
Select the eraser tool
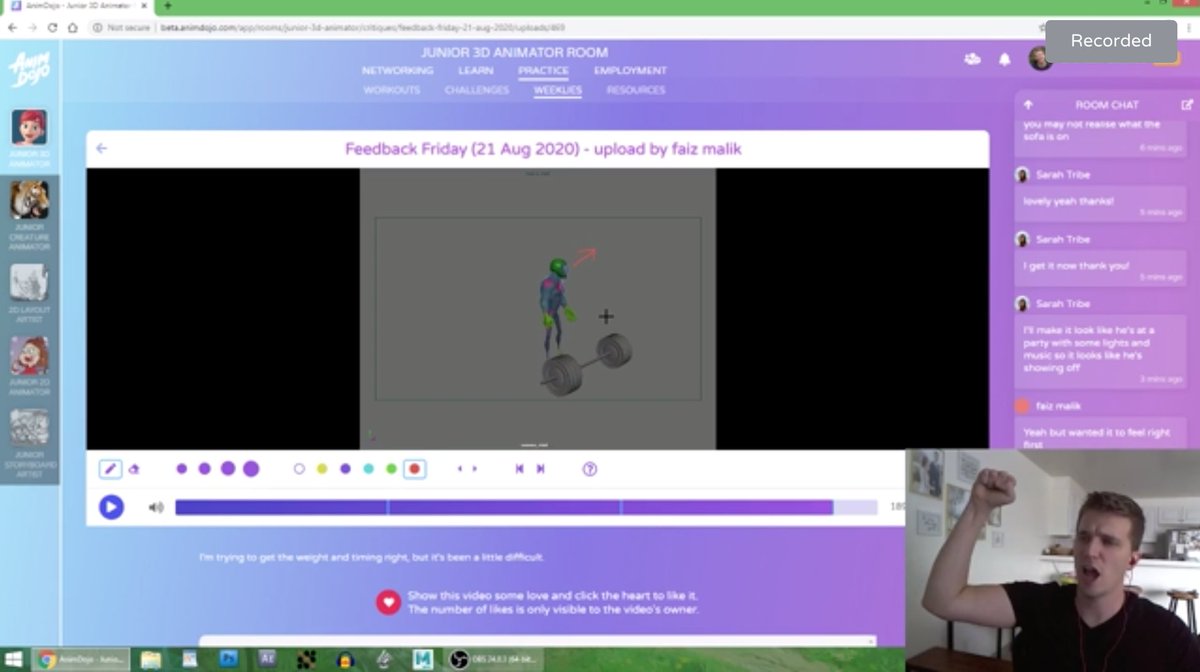pos(135,469)
